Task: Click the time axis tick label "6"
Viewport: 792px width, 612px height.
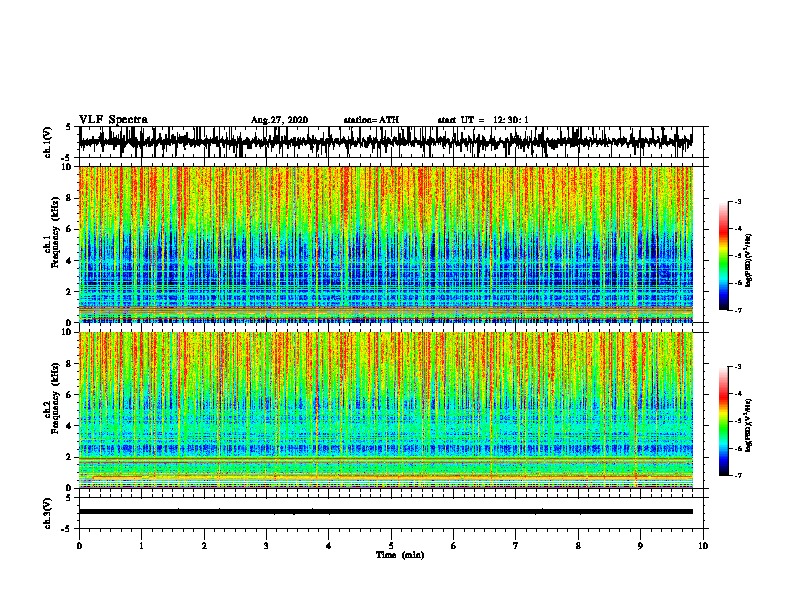Action: [454, 546]
